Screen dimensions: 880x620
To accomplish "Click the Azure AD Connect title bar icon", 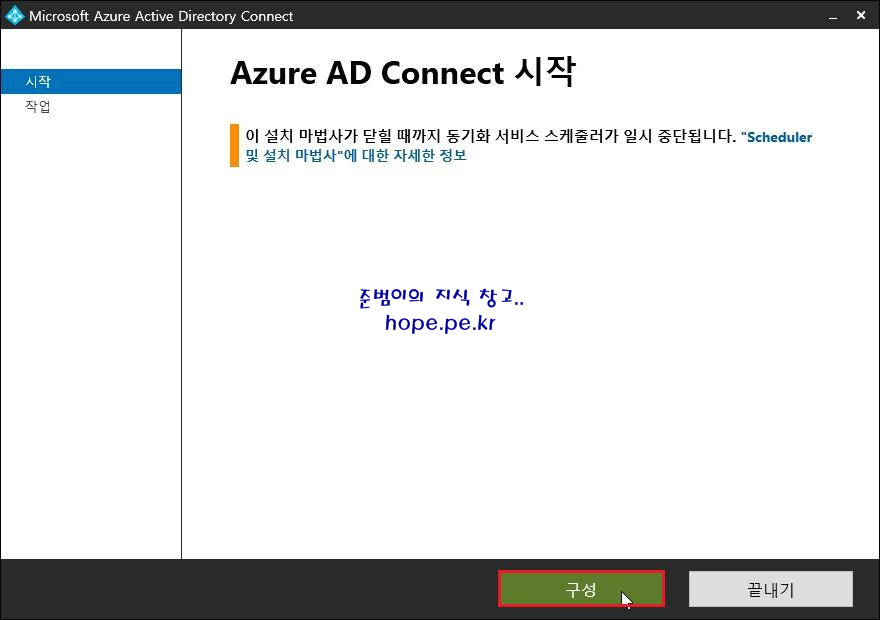I will point(14,15).
